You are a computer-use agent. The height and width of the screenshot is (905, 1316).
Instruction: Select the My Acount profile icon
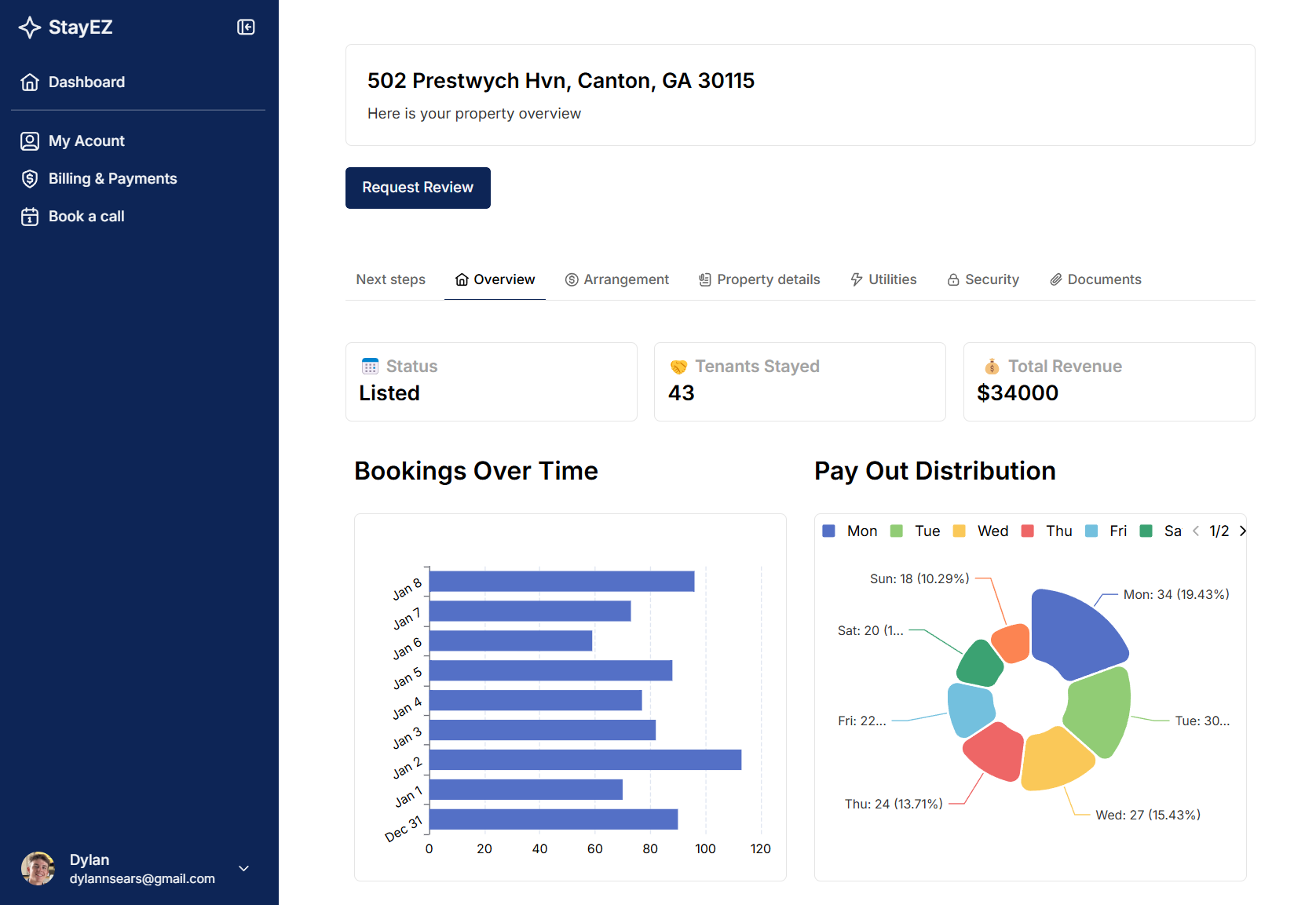[30, 140]
